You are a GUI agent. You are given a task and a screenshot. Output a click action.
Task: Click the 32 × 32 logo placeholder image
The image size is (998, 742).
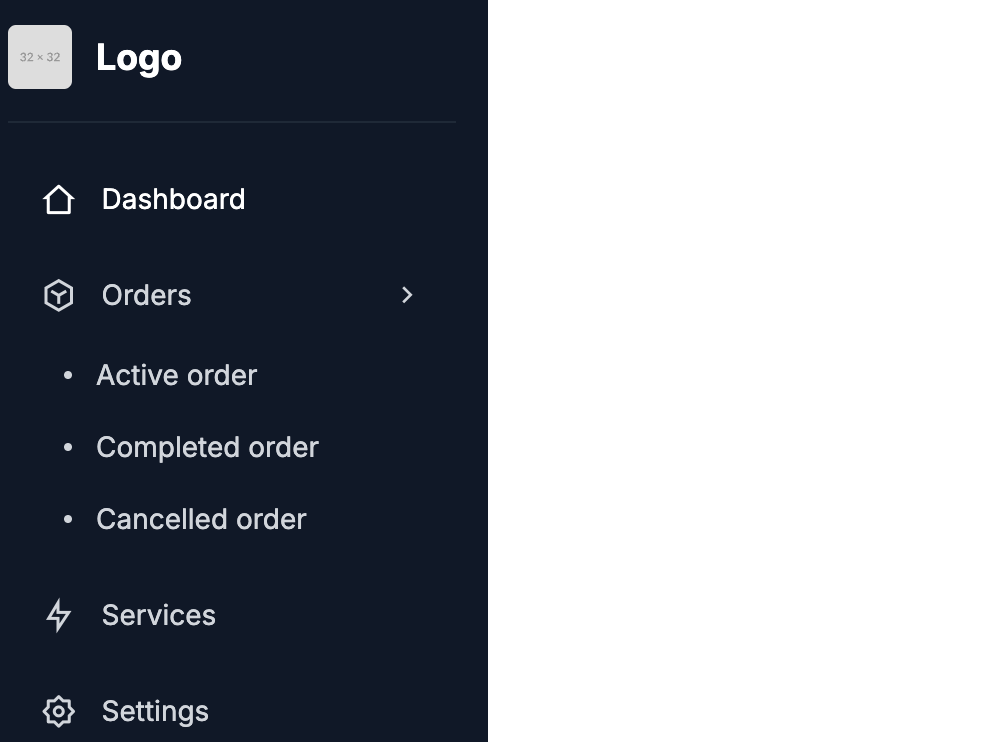[x=40, y=57]
